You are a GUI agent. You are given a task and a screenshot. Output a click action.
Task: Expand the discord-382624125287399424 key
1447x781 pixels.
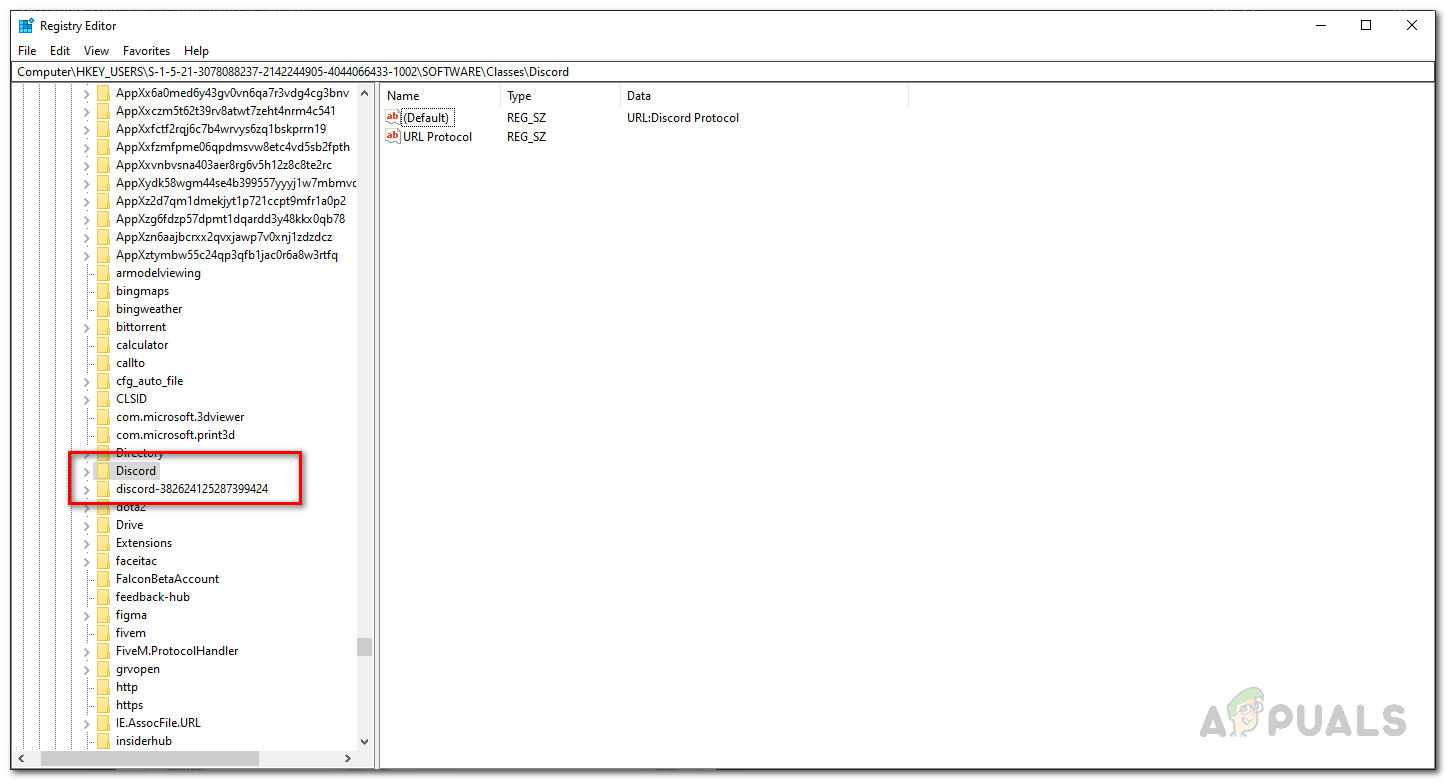pos(86,489)
